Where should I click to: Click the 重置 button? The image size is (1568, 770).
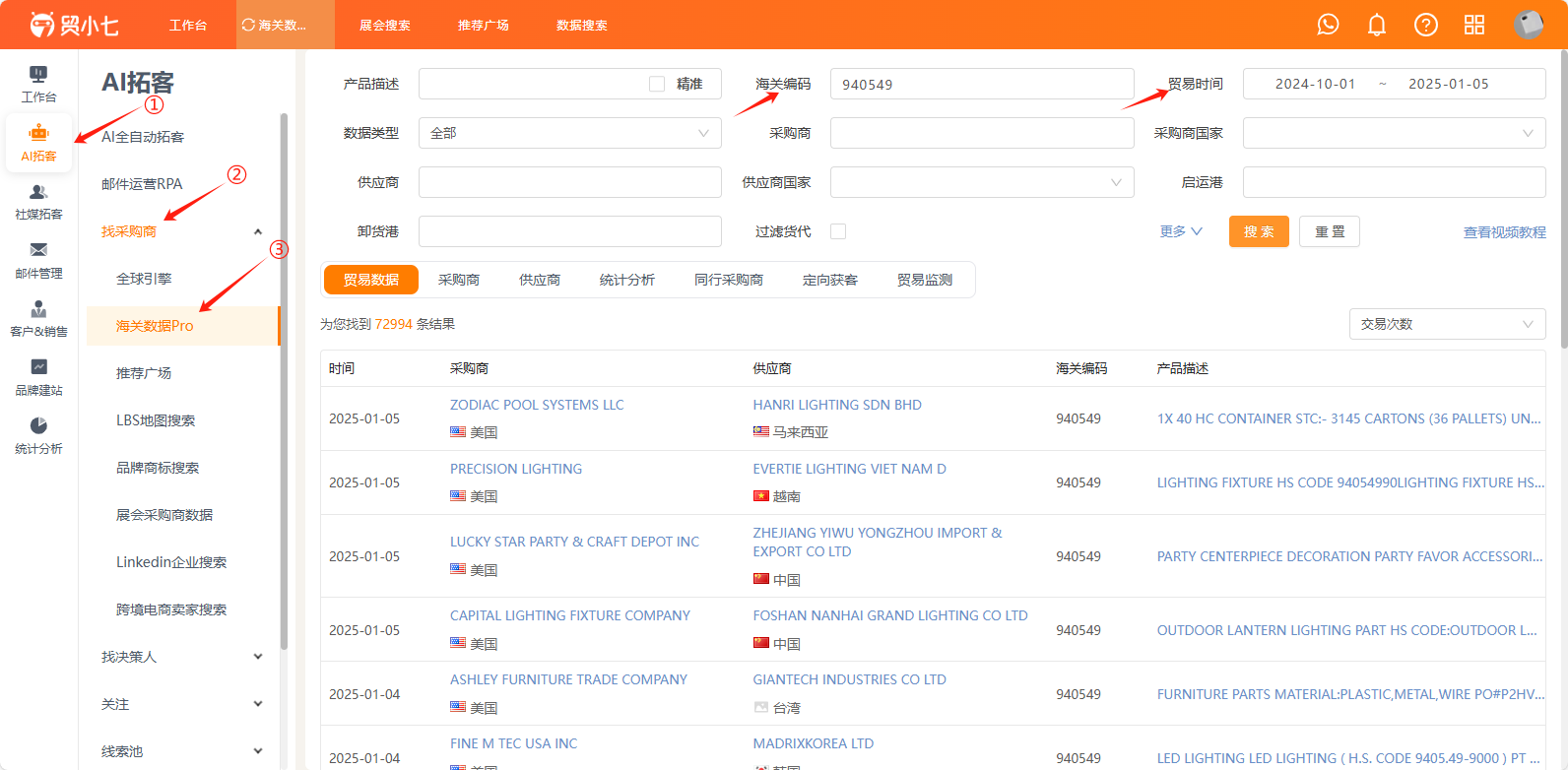1330,231
